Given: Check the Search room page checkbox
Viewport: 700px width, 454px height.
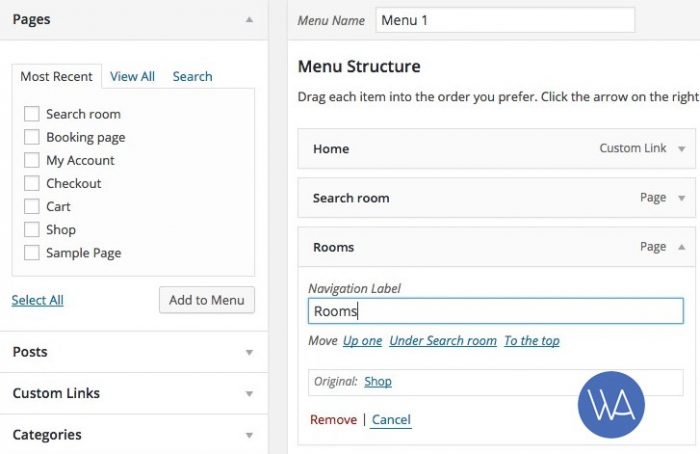Looking at the screenshot, I should [32, 114].
